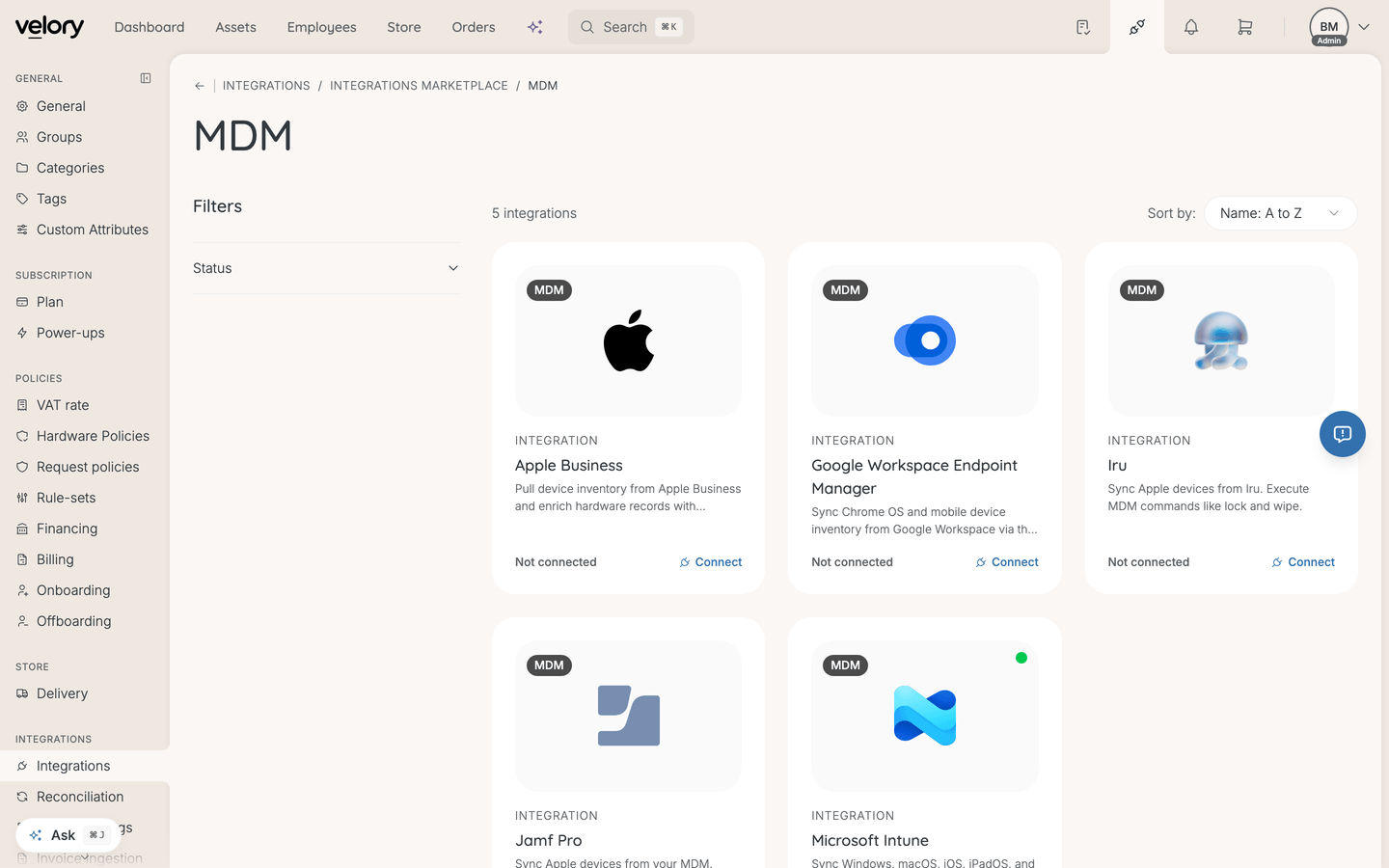Open the Sort by Name: A to Z dropdown
Viewport: 1389px width, 868px height.
click(x=1281, y=213)
